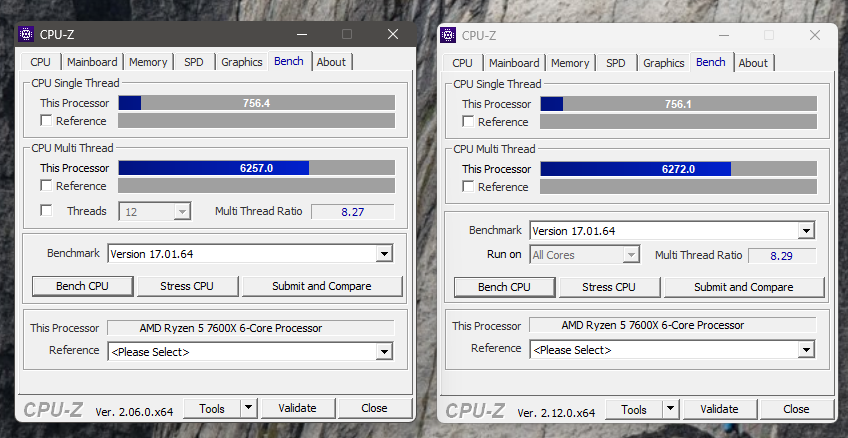Enable Multi Thread Reference checkbox in left window
Viewport: 848px width, 438px height.
pyautogui.click(x=47, y=185)
